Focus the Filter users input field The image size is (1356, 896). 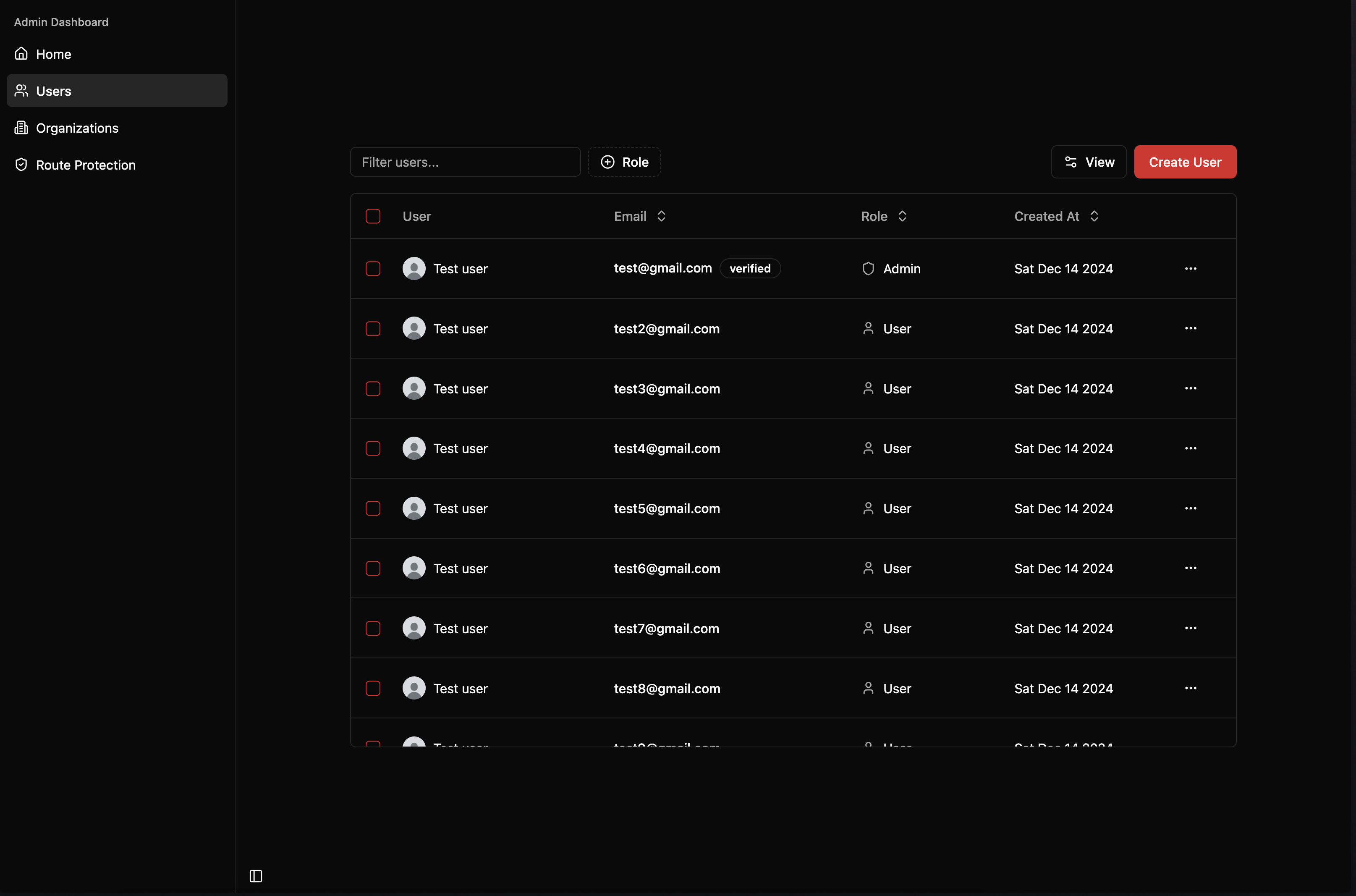coord(465,162)
